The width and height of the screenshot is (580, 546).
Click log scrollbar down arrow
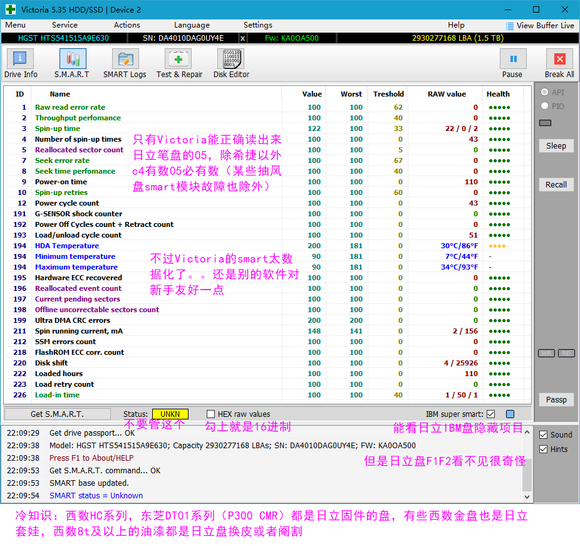coord(527,497)
